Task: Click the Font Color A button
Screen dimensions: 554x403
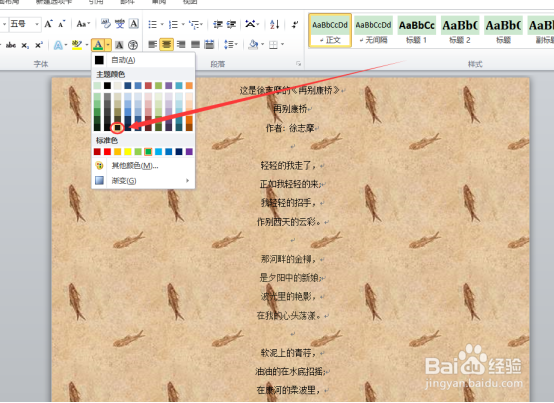Action: (98, 45)
